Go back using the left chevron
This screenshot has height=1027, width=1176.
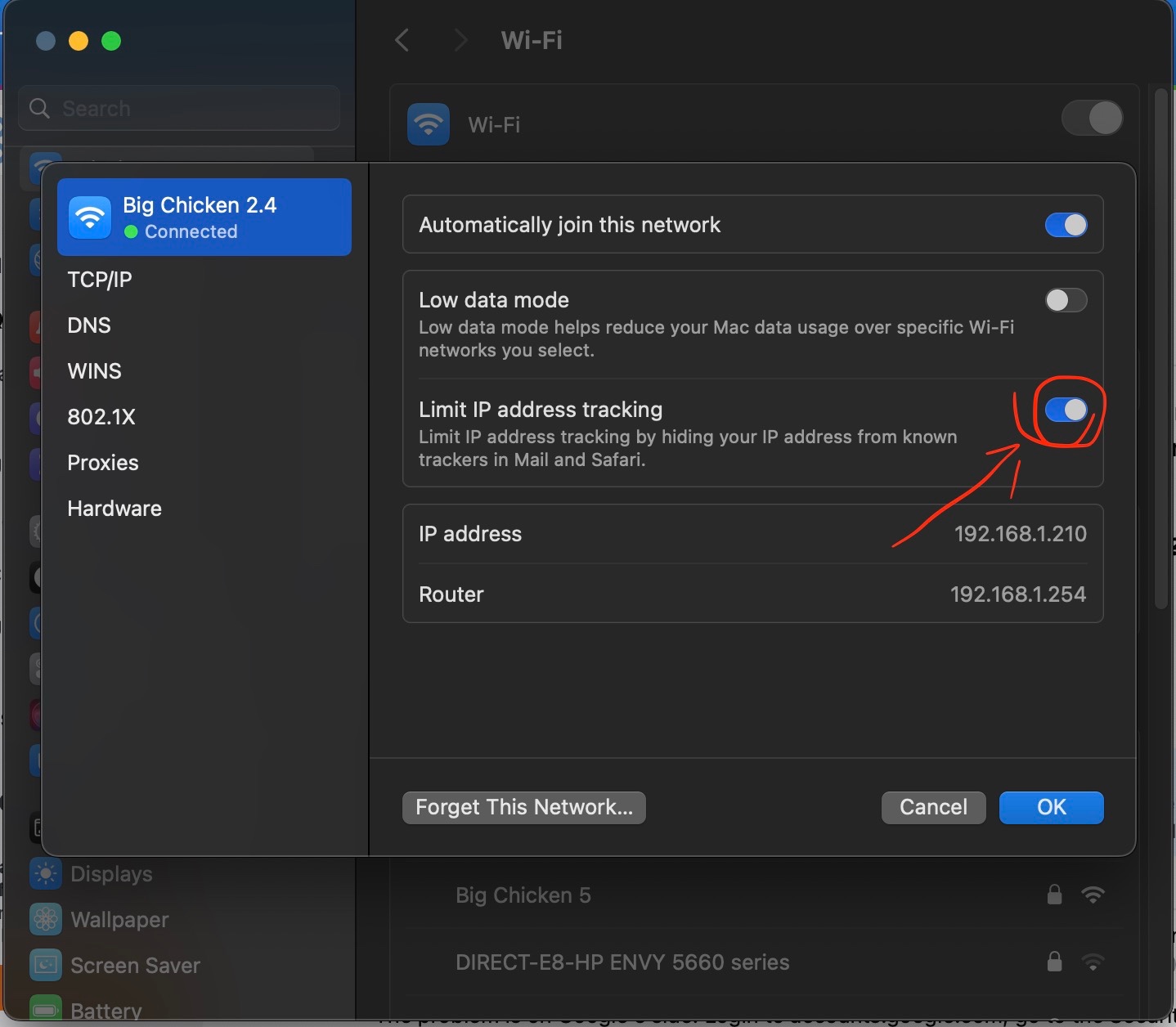402,40
